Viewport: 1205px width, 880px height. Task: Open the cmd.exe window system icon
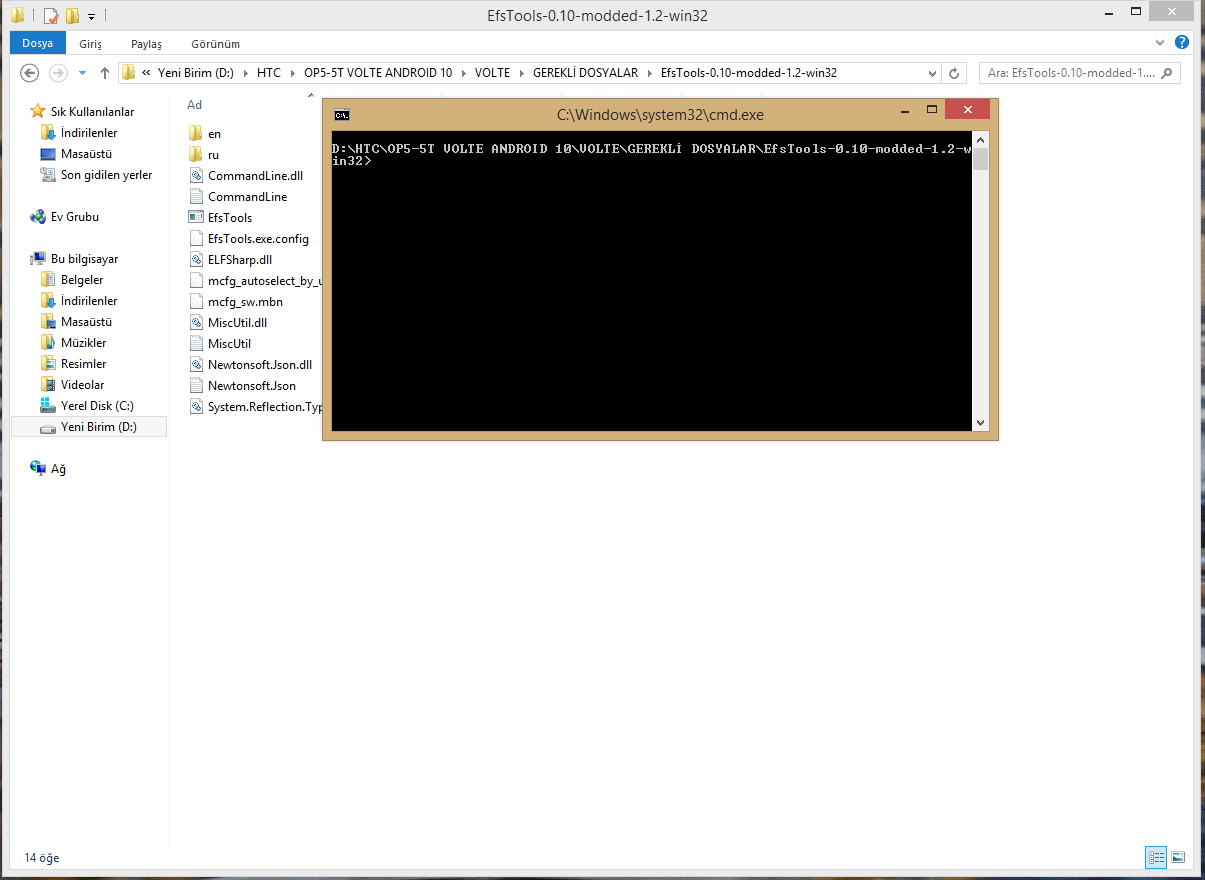point(341,114)
